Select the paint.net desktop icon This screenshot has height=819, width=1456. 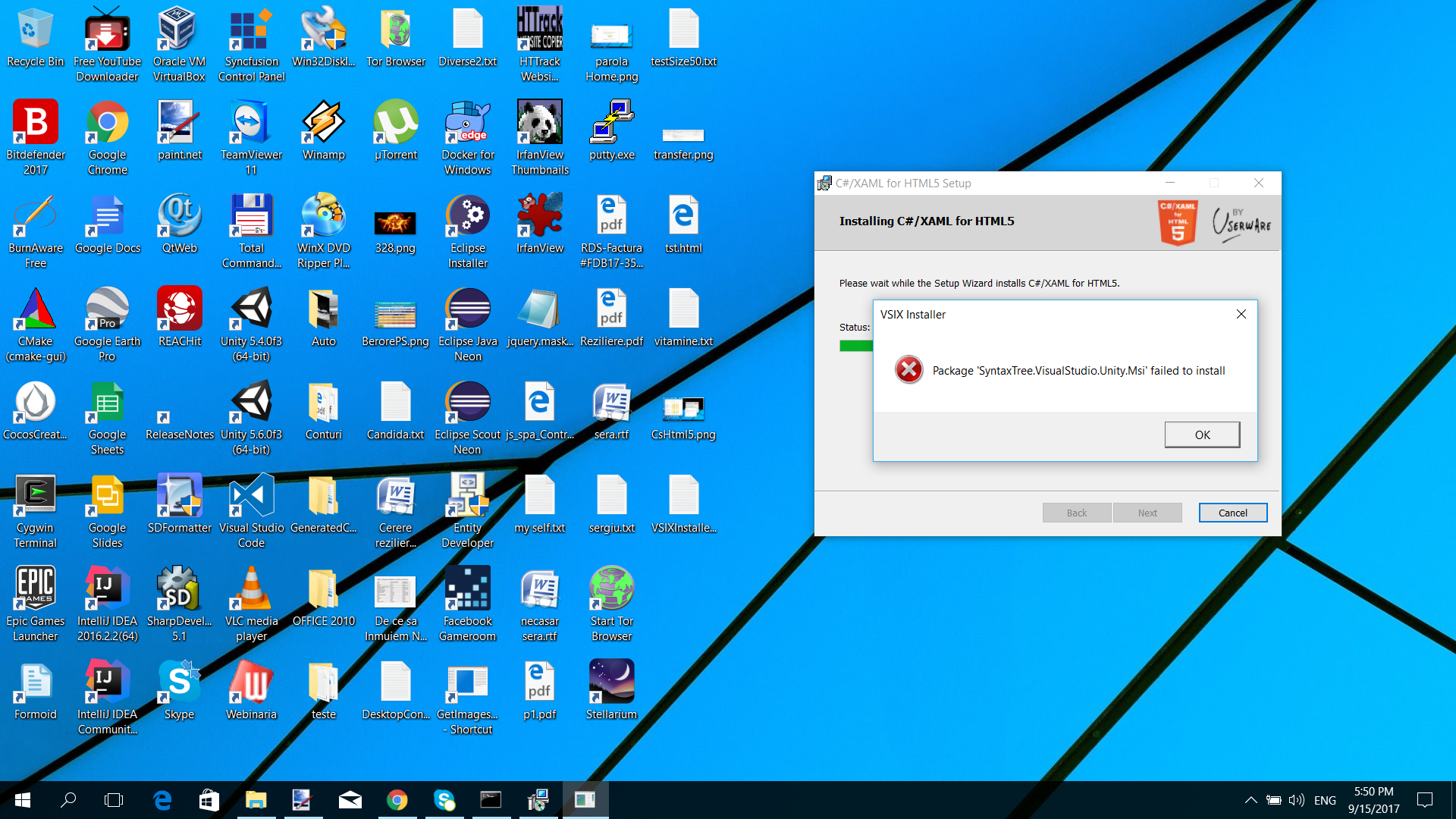pyautogui.click(x=179, y=130)
